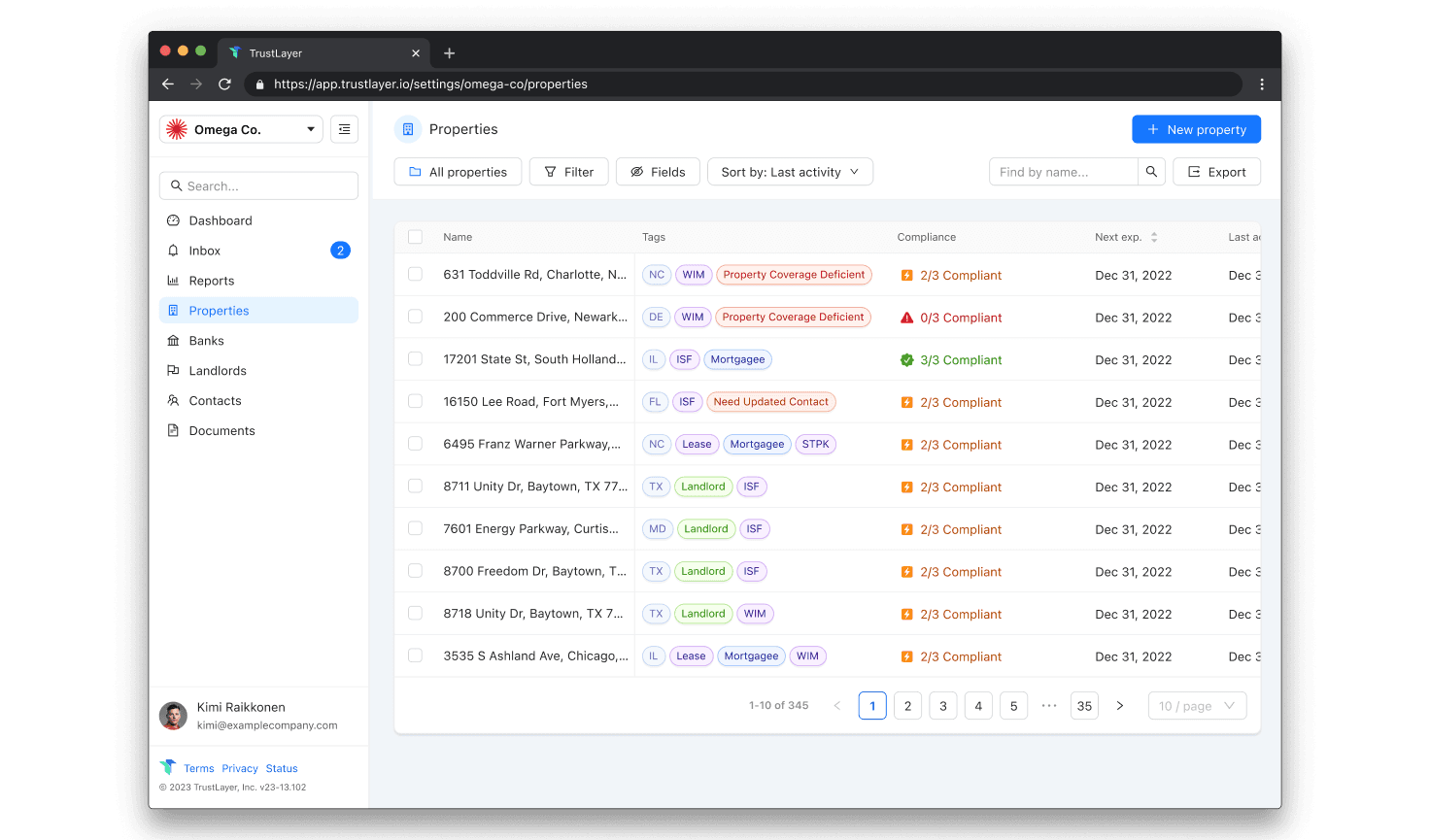Click the sidebar Search field

coord(258,185)
